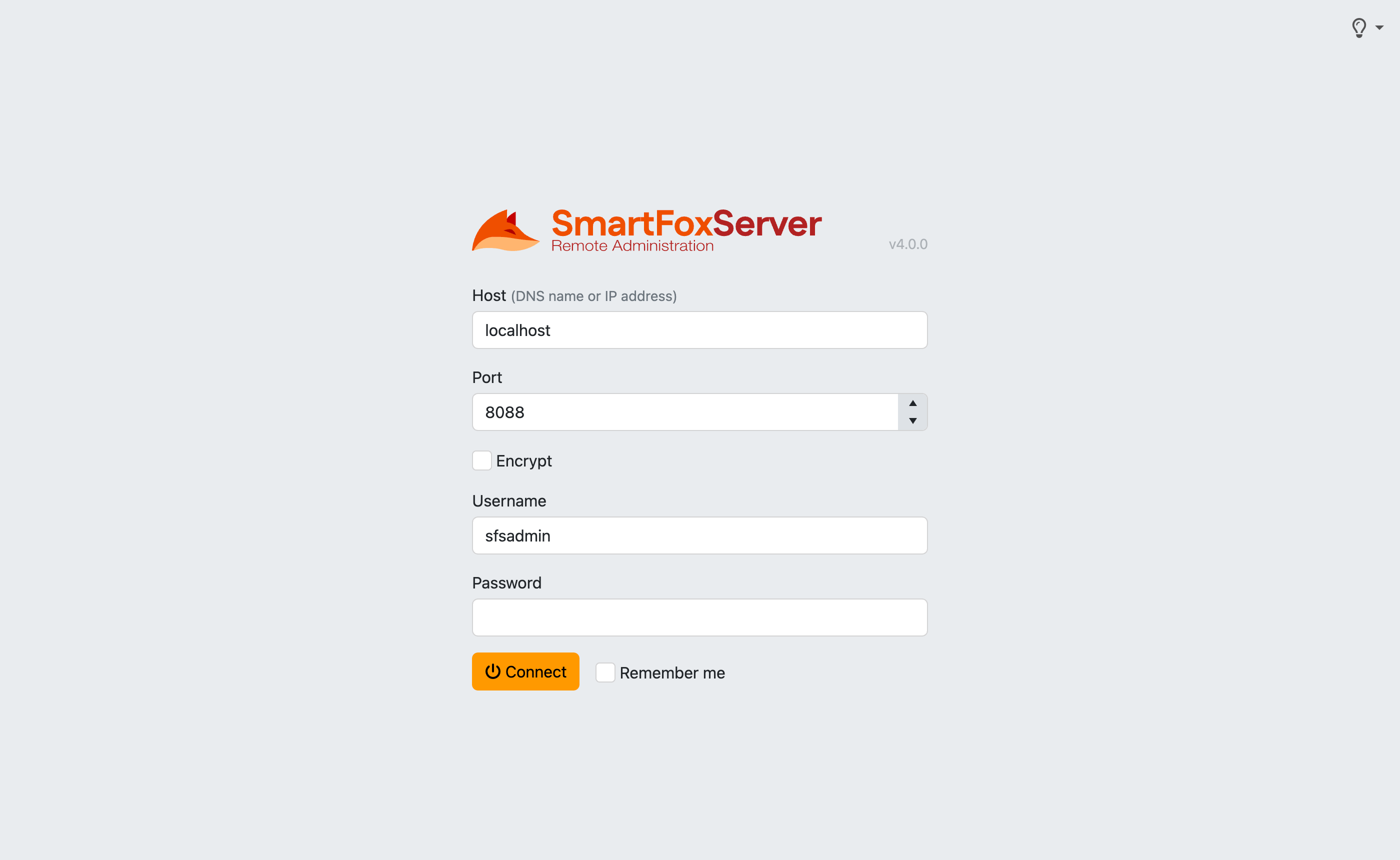1400x860 pixels.
Task: Click the Password label
Action: click(x=506, y=583)
